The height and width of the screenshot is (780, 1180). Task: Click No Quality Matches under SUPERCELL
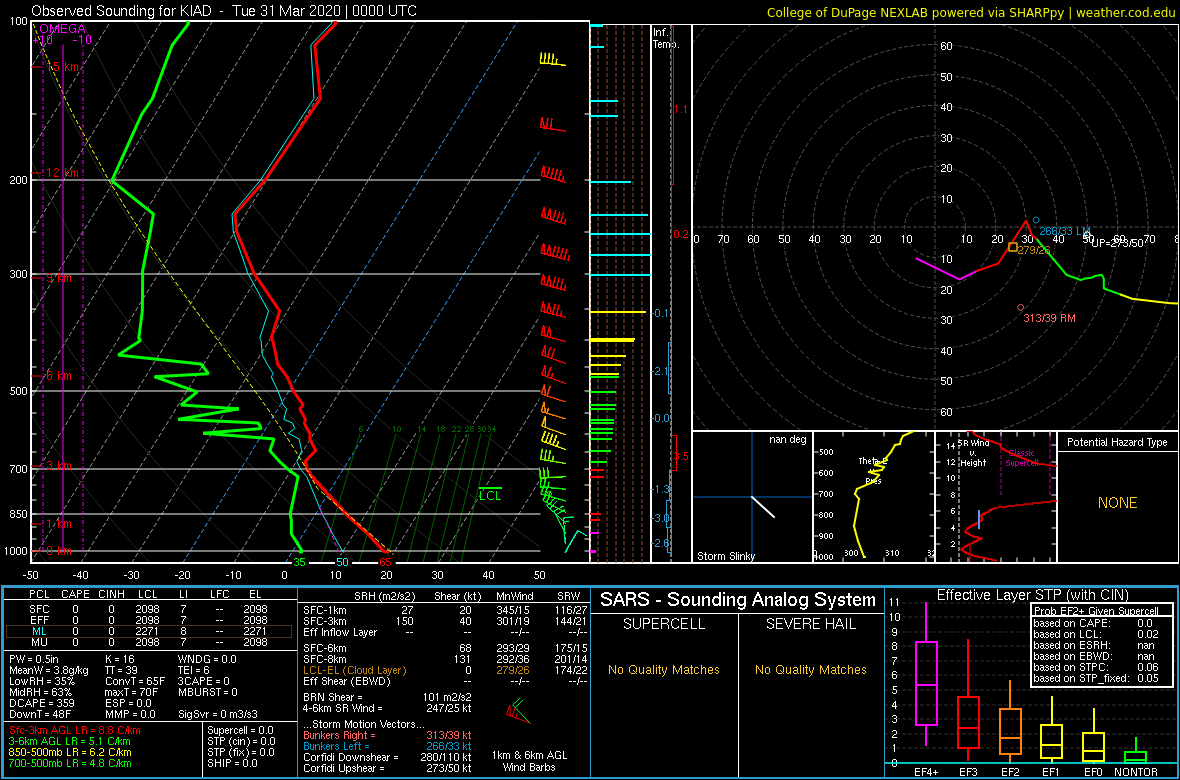click(x=663, y=670)
